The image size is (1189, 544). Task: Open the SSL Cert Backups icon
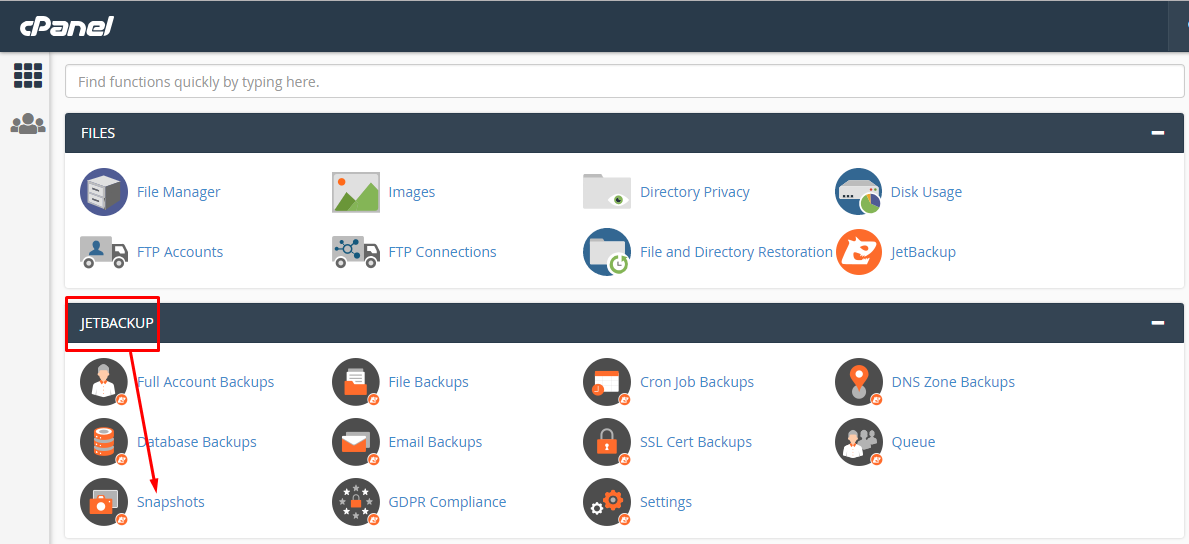coord(607,442)
